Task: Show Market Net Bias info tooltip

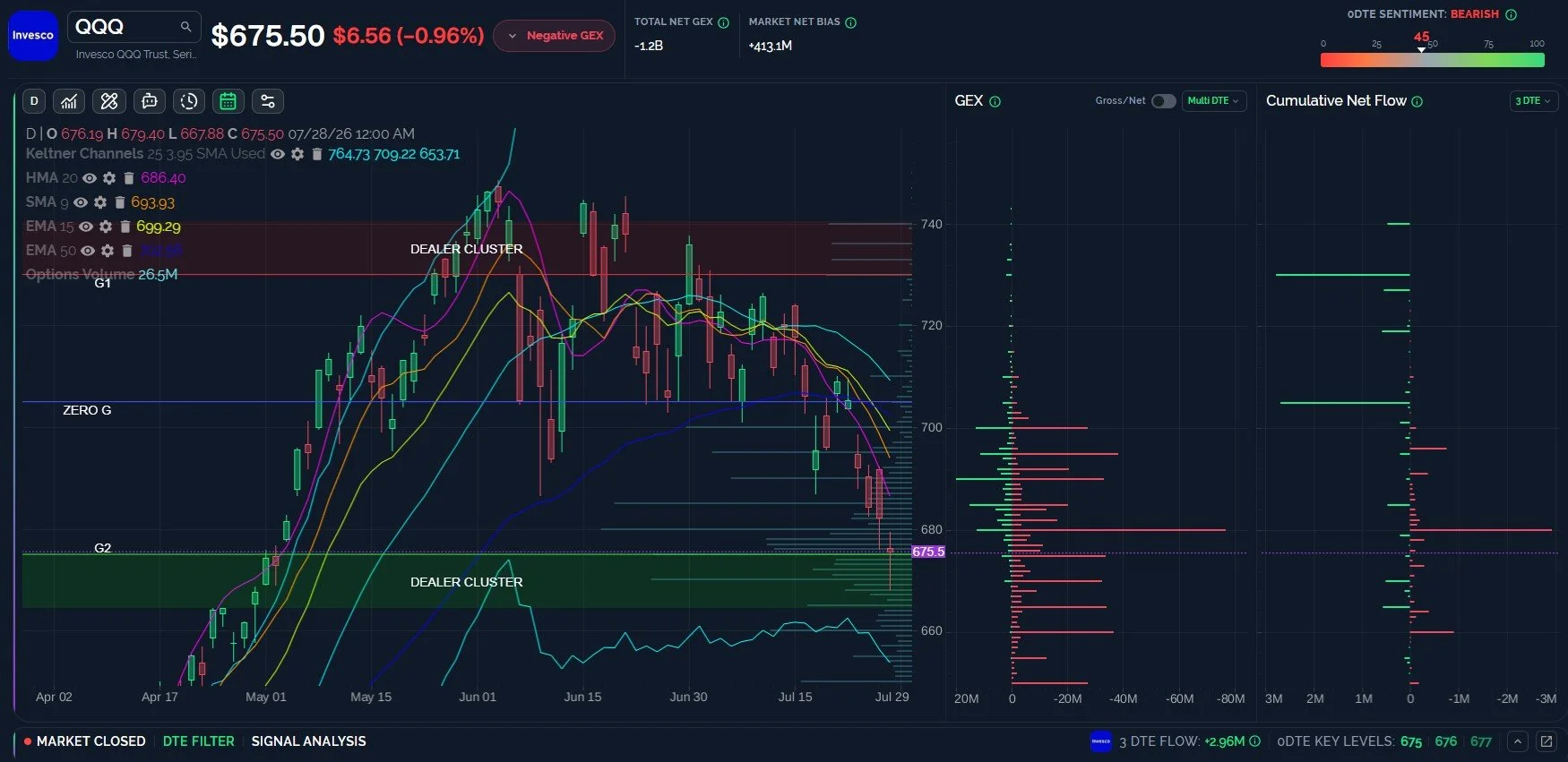Action: pos(851,22)
